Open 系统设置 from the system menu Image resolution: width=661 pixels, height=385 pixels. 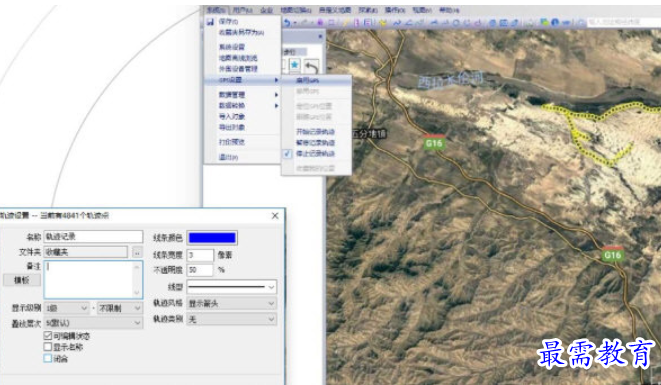click(242, 47)
